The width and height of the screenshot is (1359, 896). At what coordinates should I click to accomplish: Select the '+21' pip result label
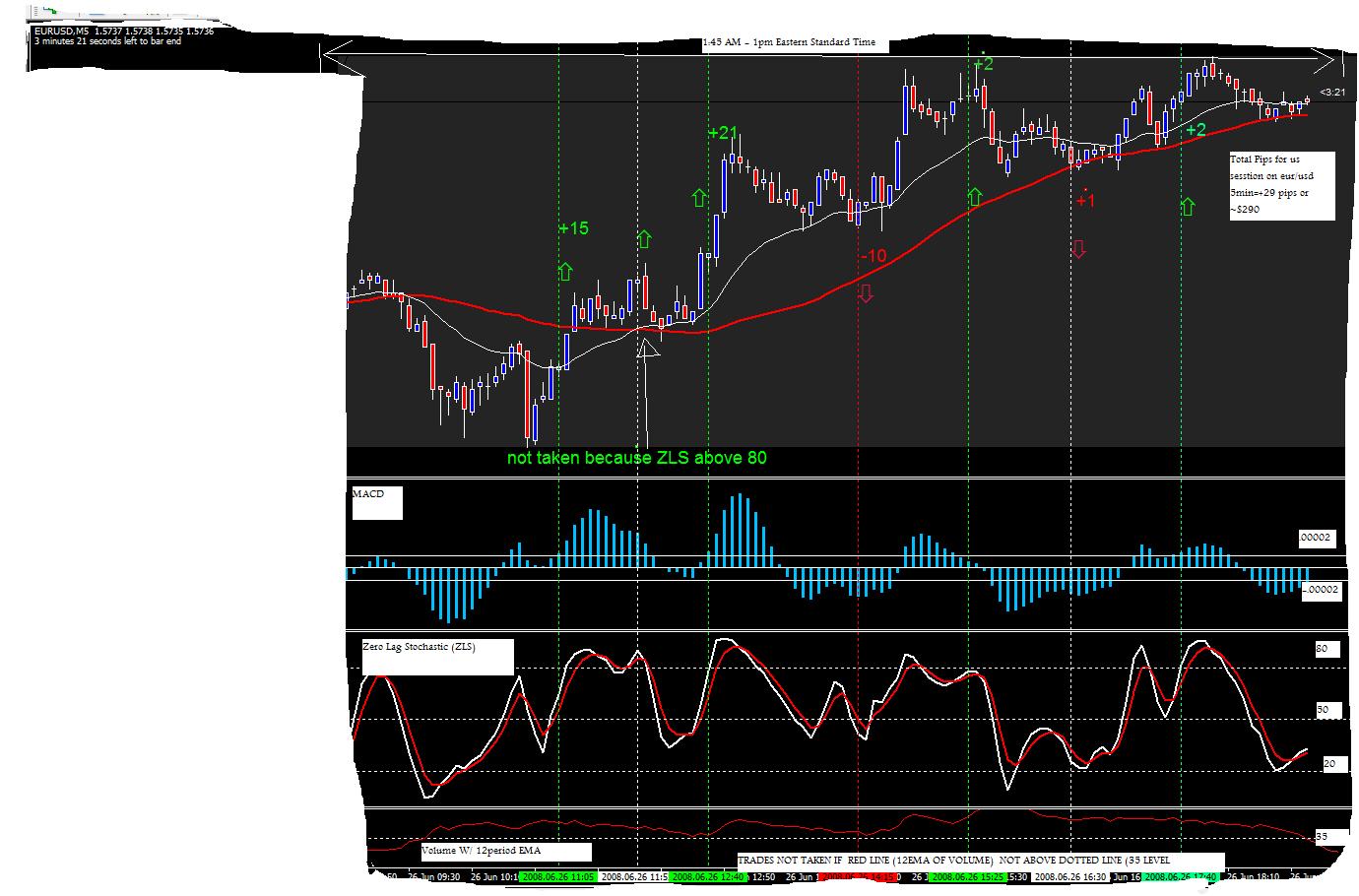click(x=723, y=133)
